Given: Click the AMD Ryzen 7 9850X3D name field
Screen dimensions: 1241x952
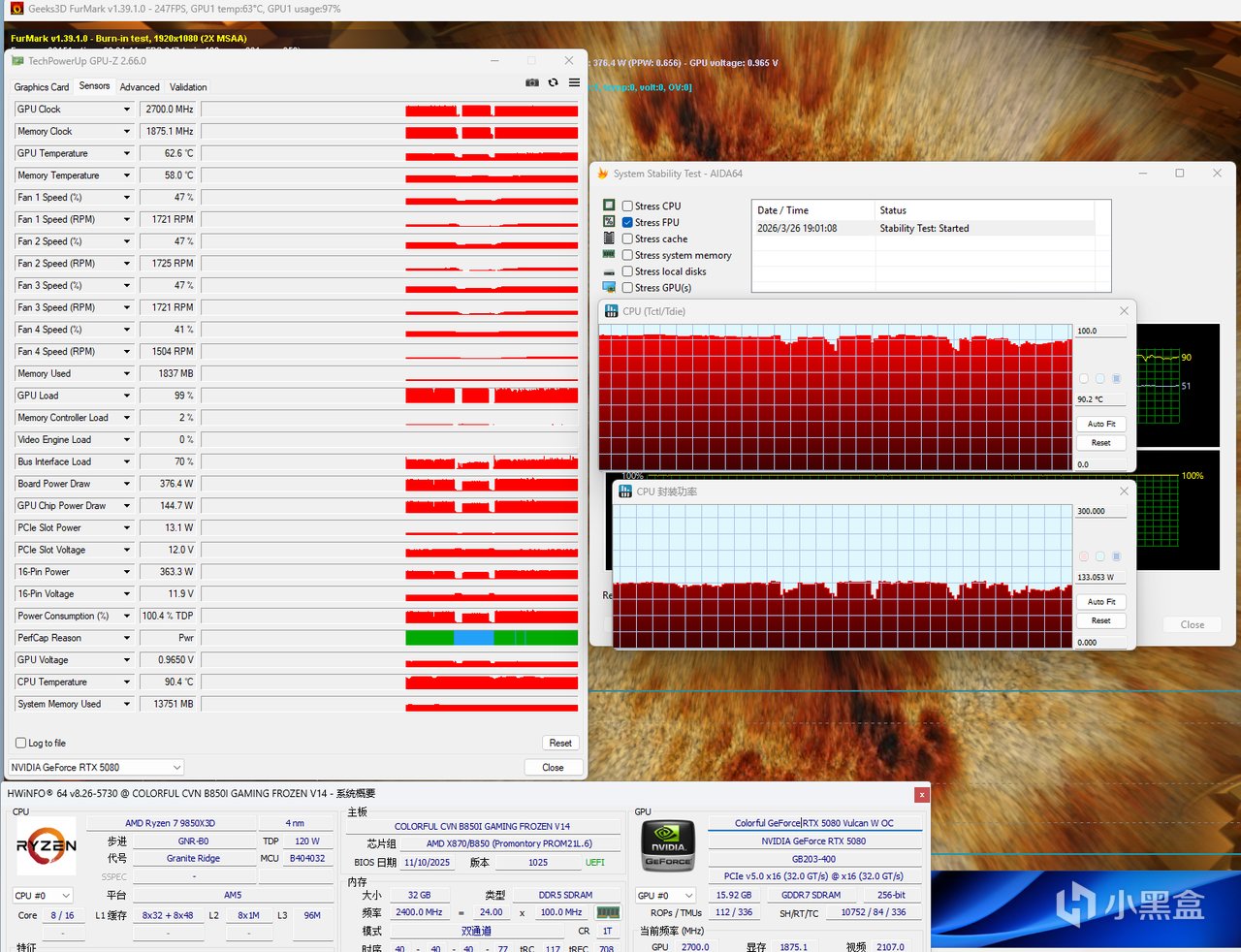Looking at the screenshot, I should pyautogui.click(x=170, y=823).
